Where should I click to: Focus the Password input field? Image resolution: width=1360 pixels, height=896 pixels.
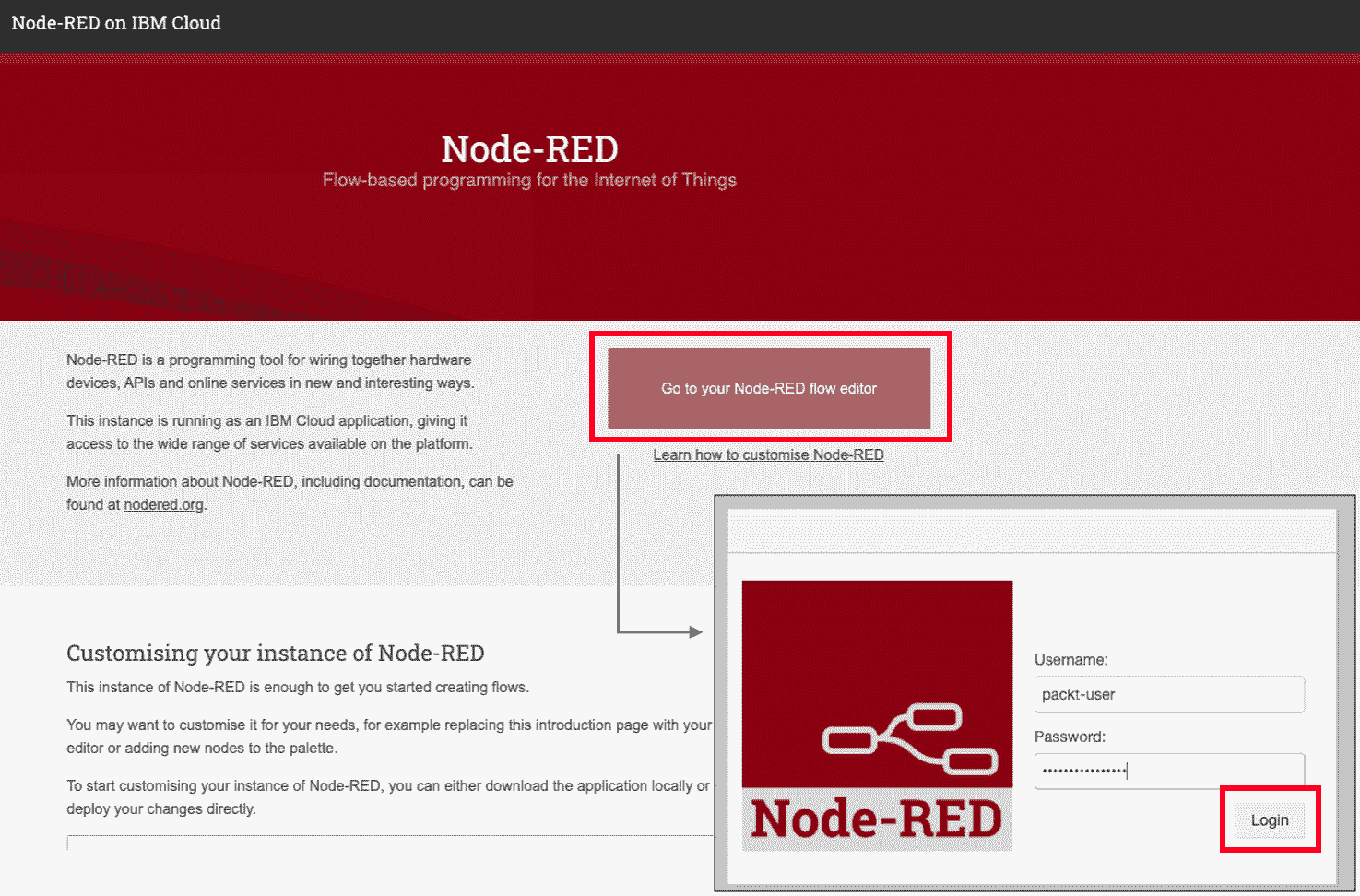coord(1169,771)
